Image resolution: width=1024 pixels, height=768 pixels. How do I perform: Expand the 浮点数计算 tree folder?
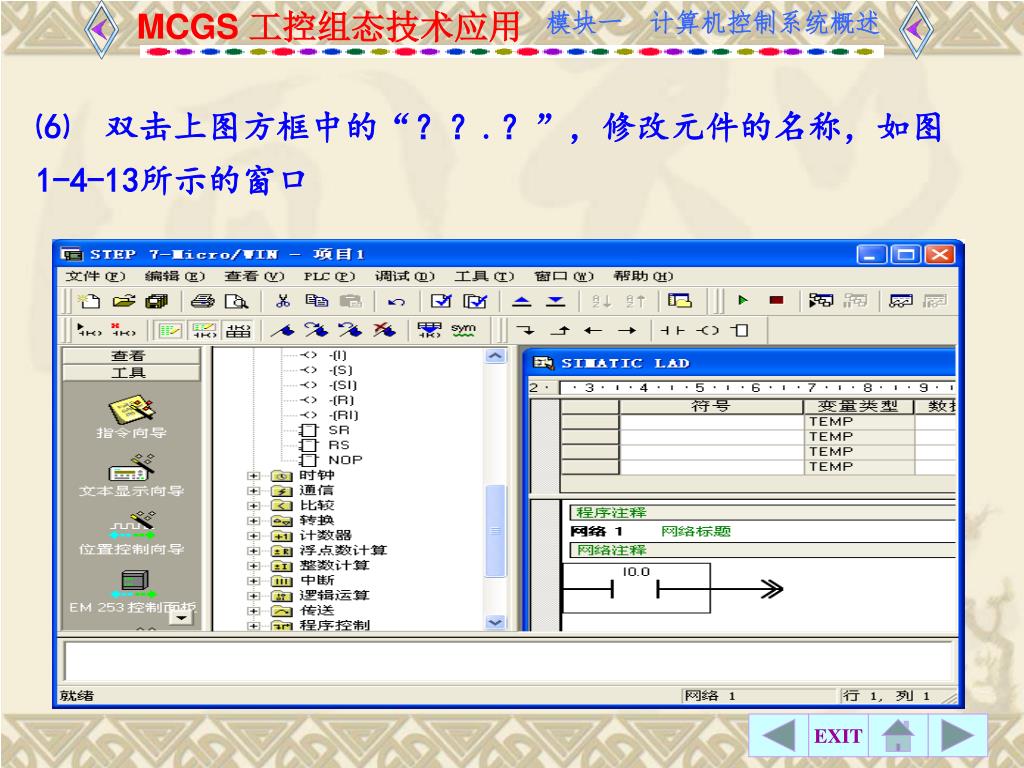click(253, 551)
